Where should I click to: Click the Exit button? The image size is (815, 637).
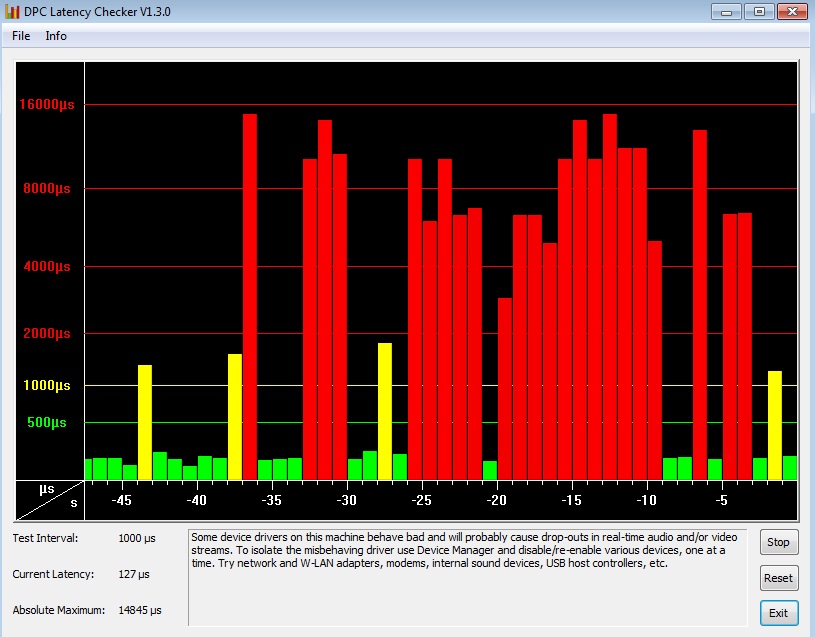[x=778, y=613]
